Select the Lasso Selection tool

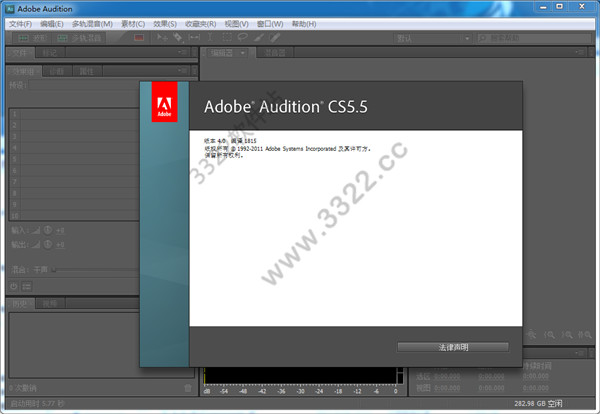243,37
